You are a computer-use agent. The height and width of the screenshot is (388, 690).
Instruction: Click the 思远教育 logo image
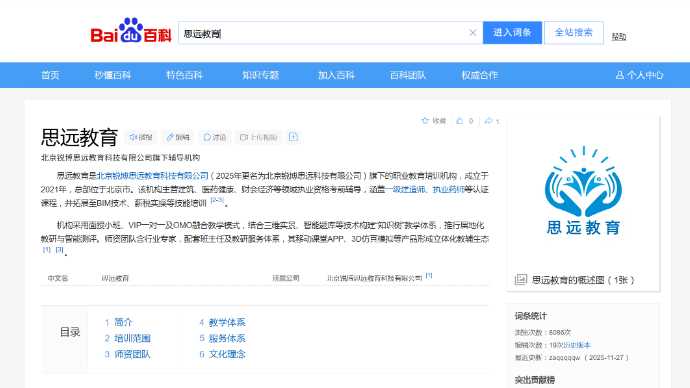(584, 190)
